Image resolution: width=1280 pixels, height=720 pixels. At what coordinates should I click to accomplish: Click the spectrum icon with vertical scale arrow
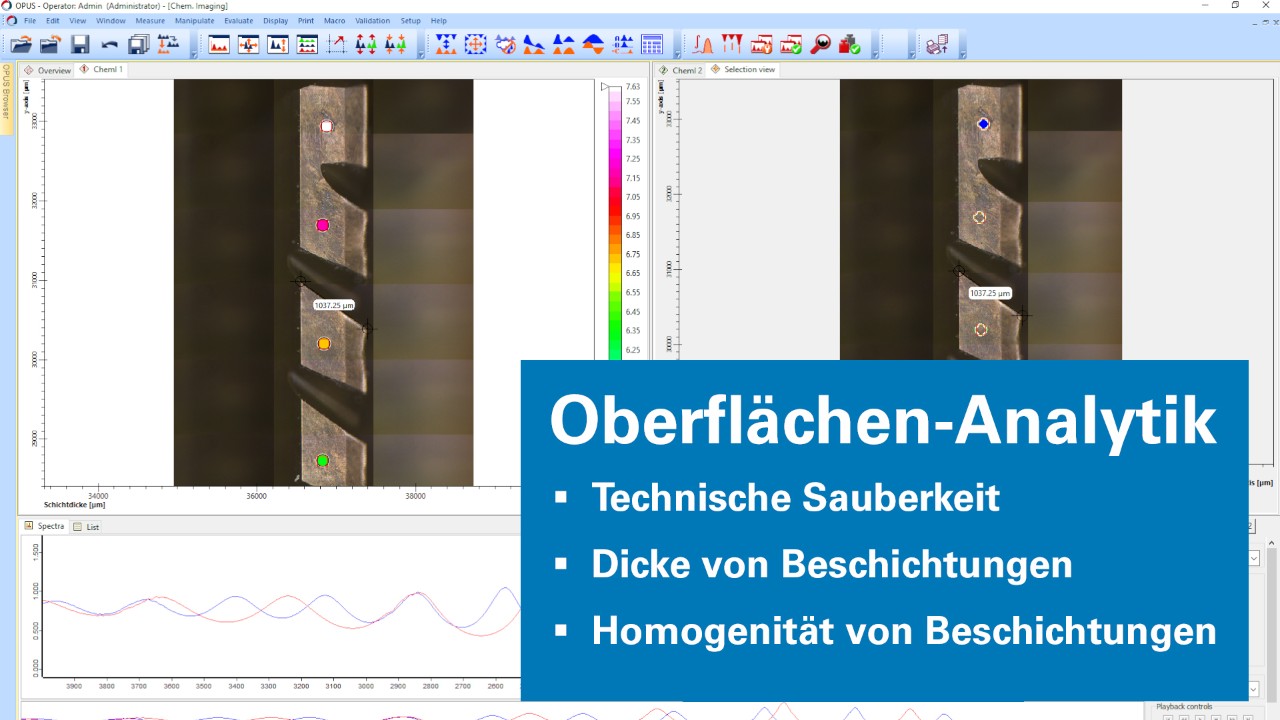(278, 44)
